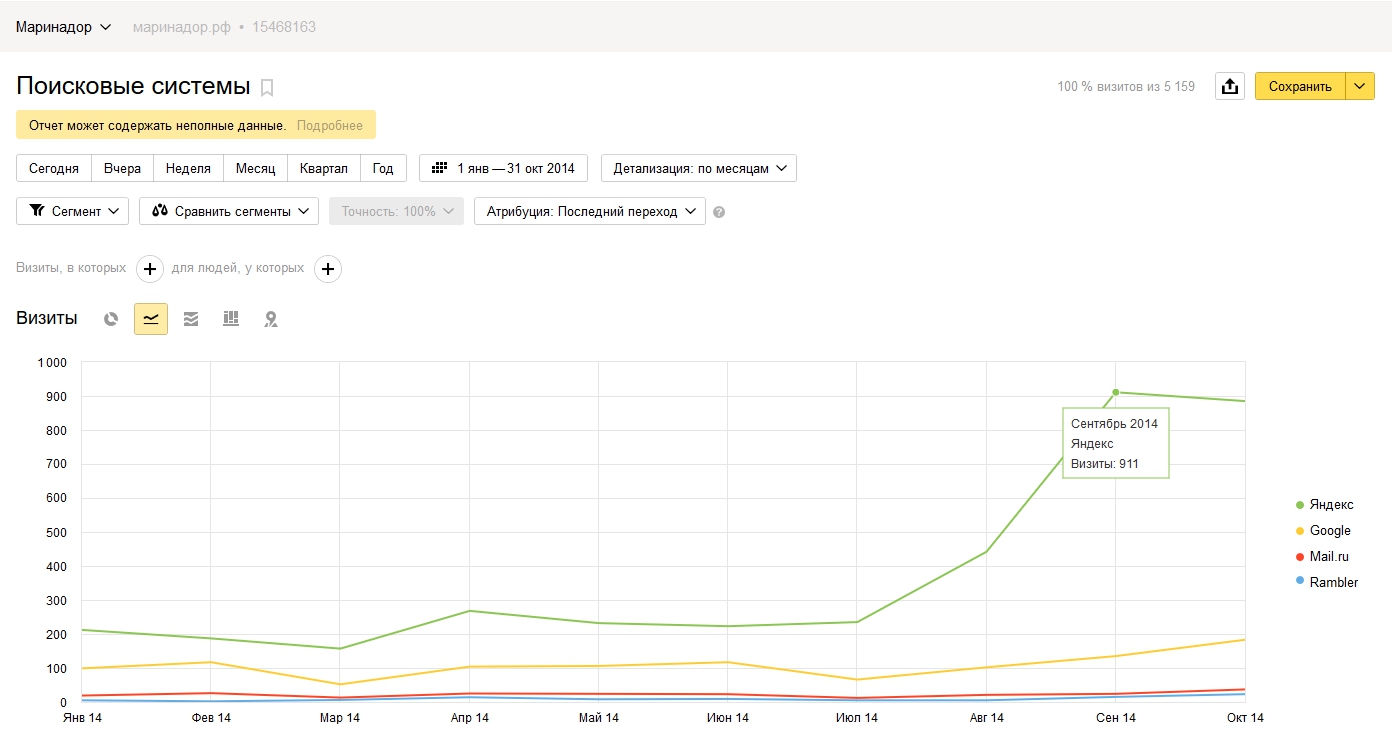Switch to column chart view
The width and height of the screenshot is (1392, 753).
[231, 319]
